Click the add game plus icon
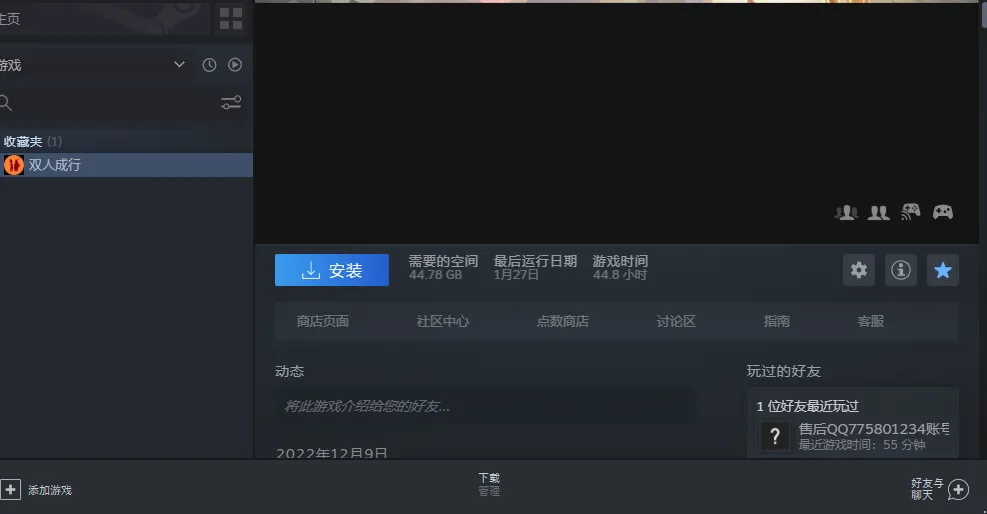The image size is (987, 514). pyautogui.click(x=11, y=489)
